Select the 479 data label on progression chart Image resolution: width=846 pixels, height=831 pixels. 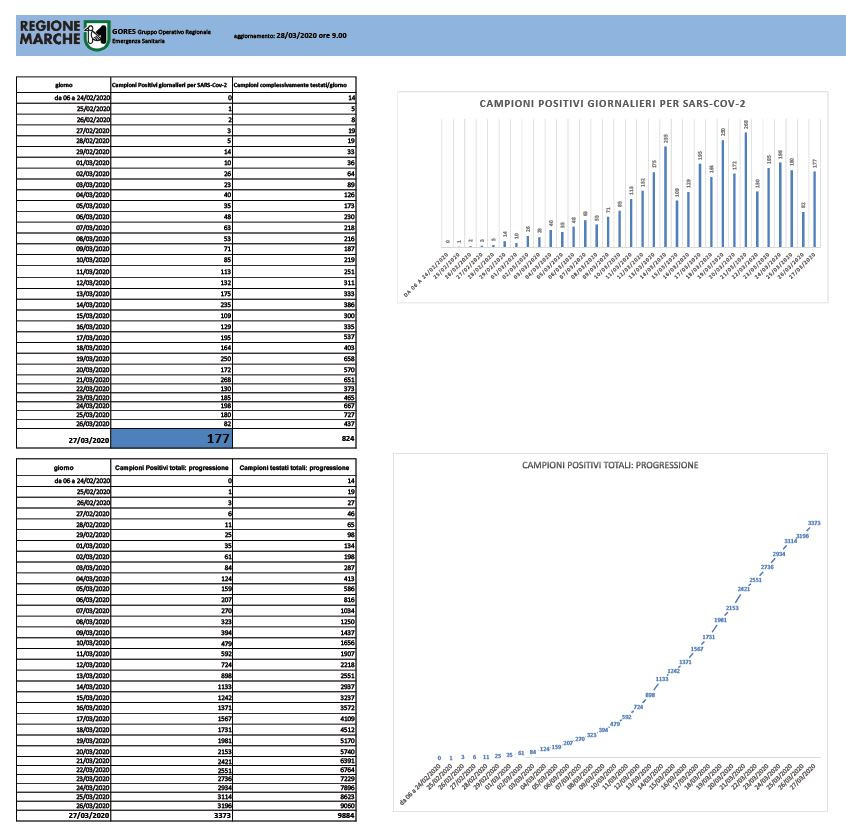(x=615, y=724)
